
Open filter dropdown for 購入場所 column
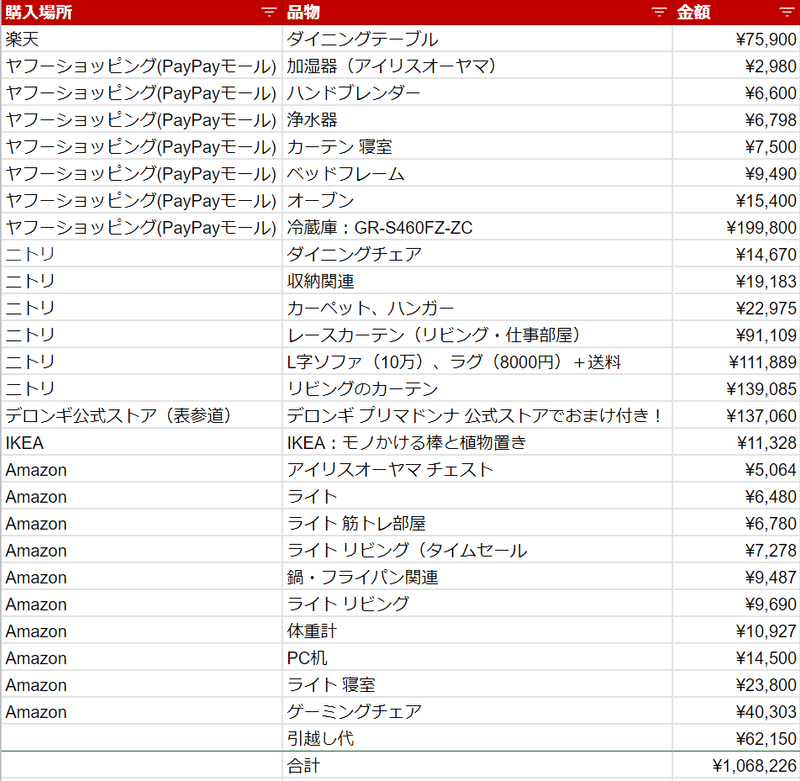(x=268, y=12)
